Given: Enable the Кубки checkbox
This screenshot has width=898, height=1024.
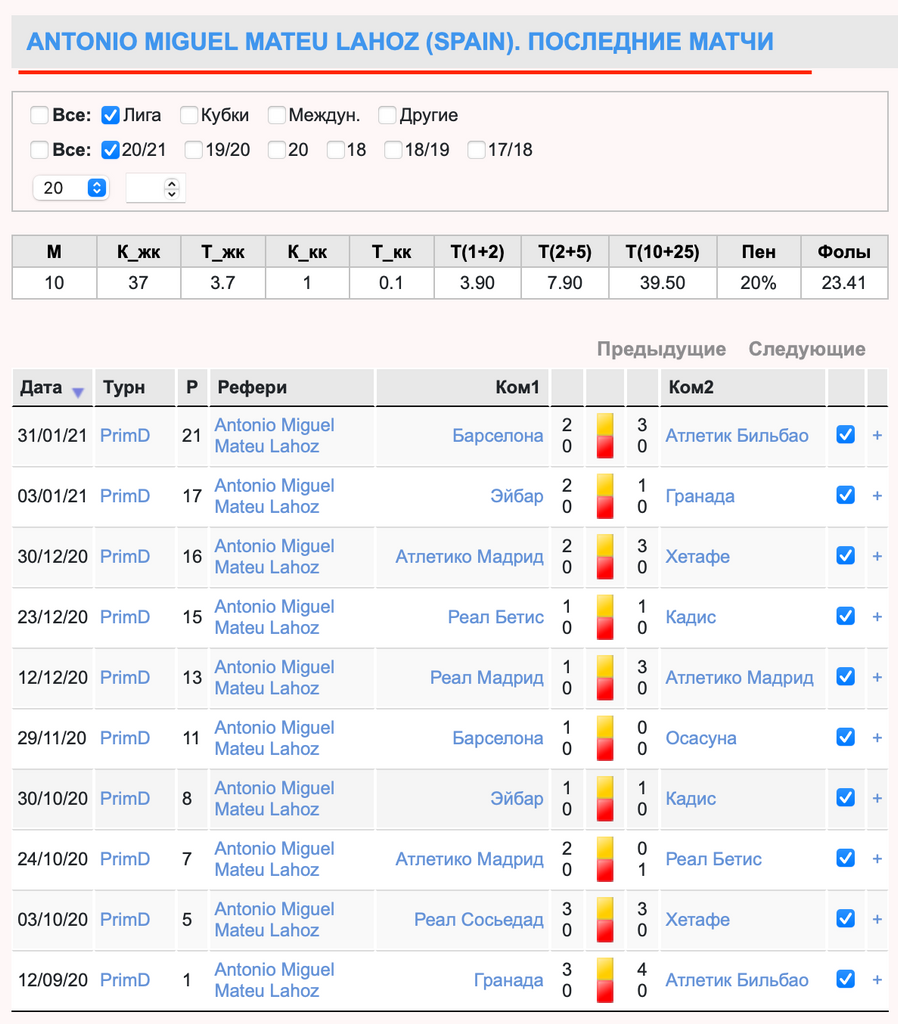Looking at the screenshot, I should click(x=189, y=116).
